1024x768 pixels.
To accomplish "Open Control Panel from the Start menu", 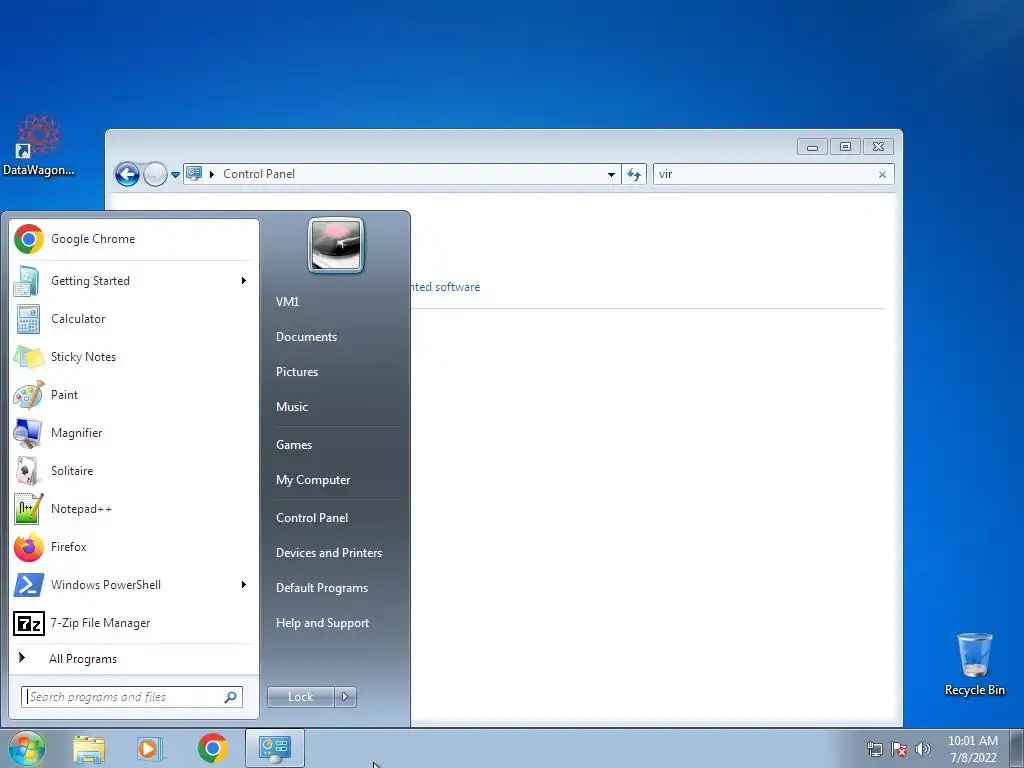I will pos(312,518).
